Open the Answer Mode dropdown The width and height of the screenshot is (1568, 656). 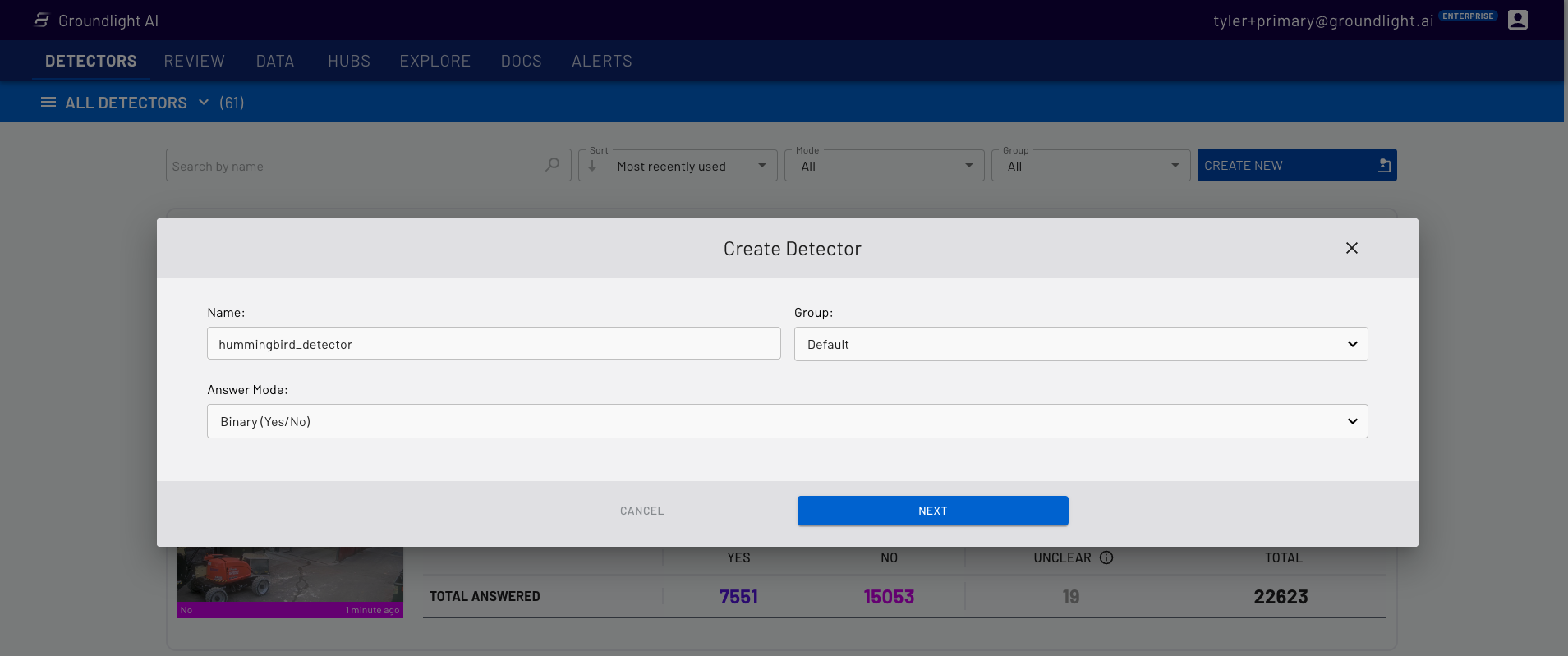coord(787,421)
